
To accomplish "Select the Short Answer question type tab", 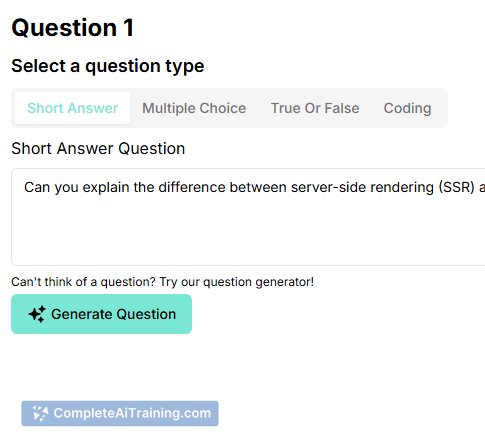I will coord(72,108).
